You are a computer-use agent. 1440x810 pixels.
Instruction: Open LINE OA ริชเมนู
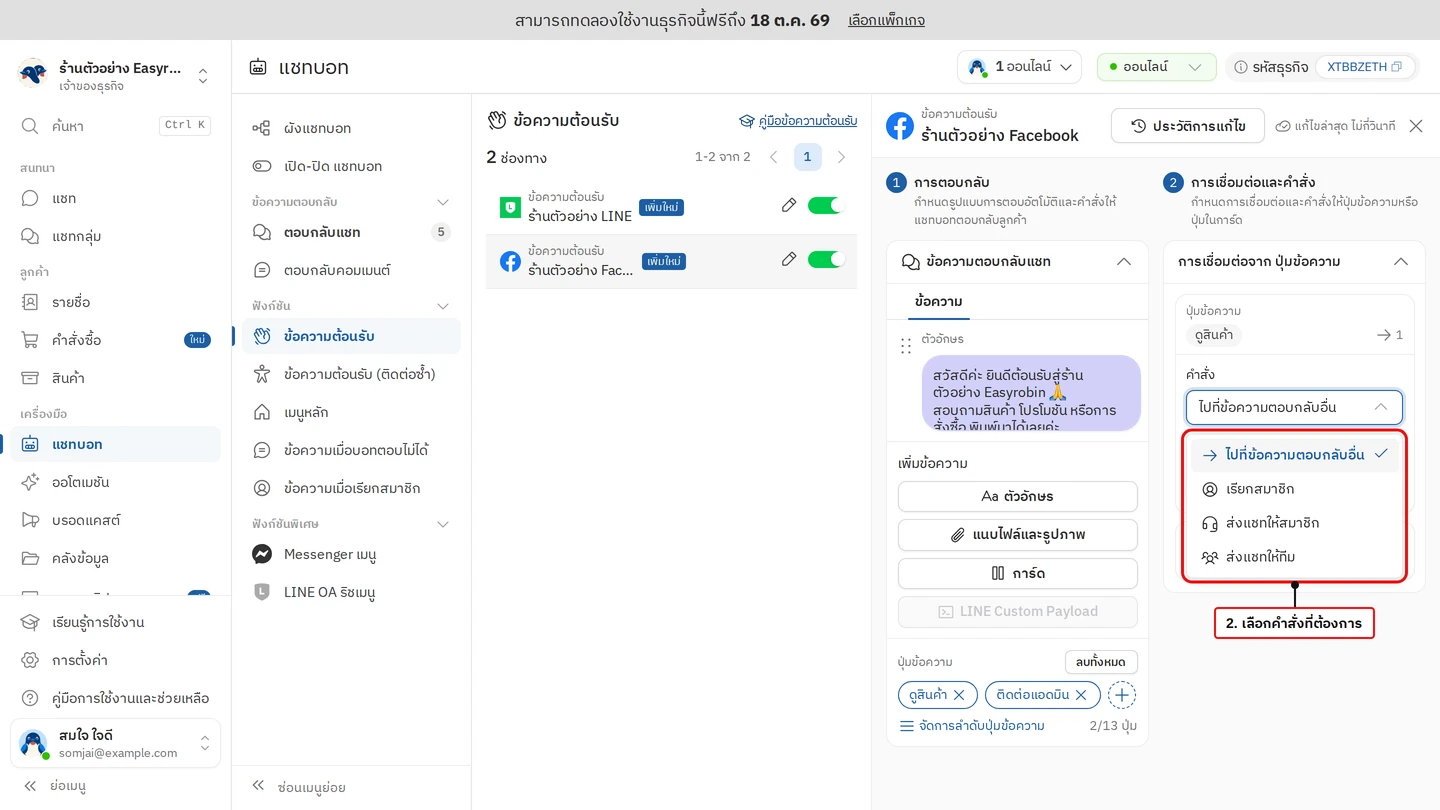click(351, 592)
